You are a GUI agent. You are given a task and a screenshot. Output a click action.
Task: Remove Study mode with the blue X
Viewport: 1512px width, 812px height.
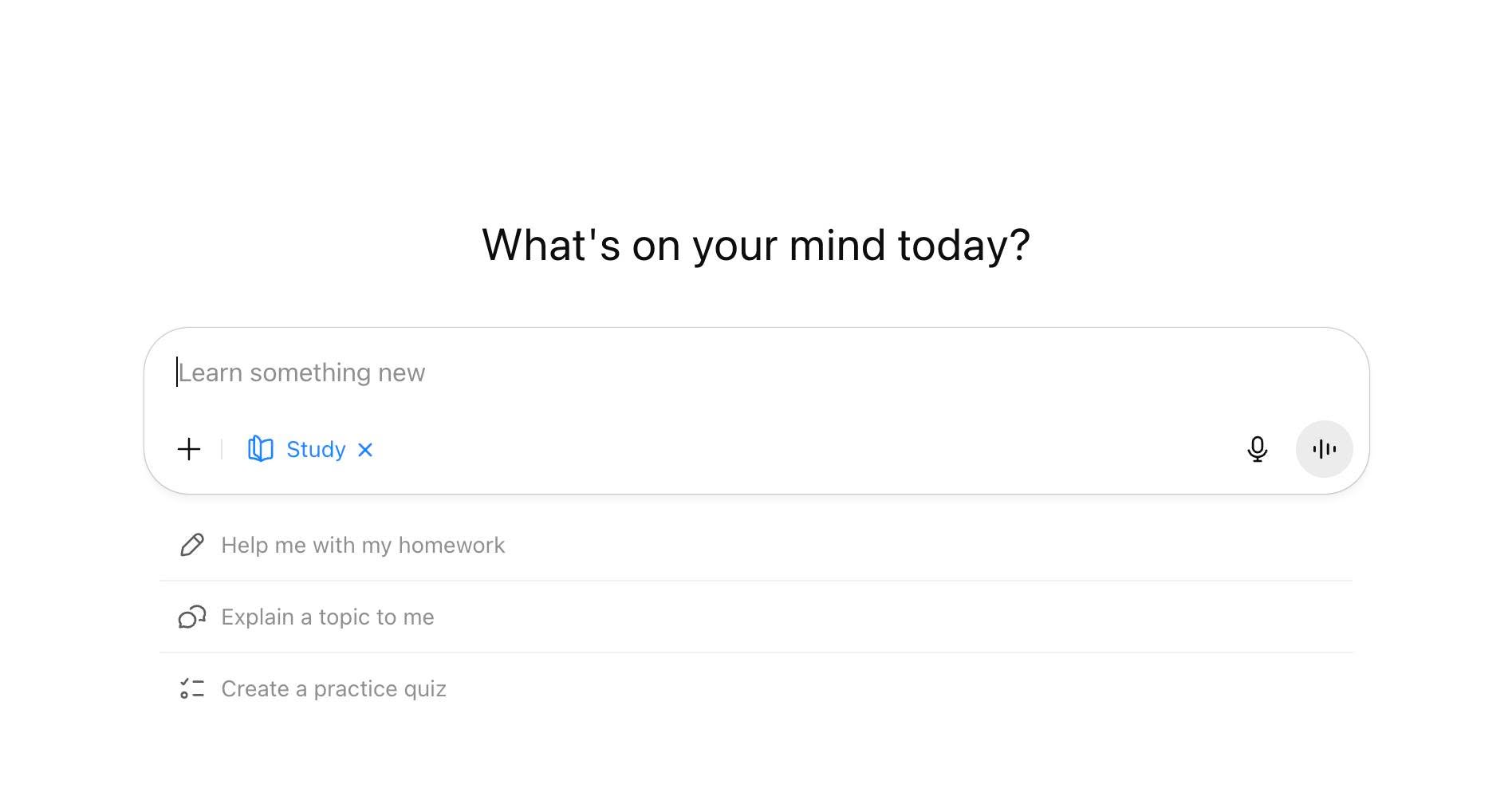365,450
